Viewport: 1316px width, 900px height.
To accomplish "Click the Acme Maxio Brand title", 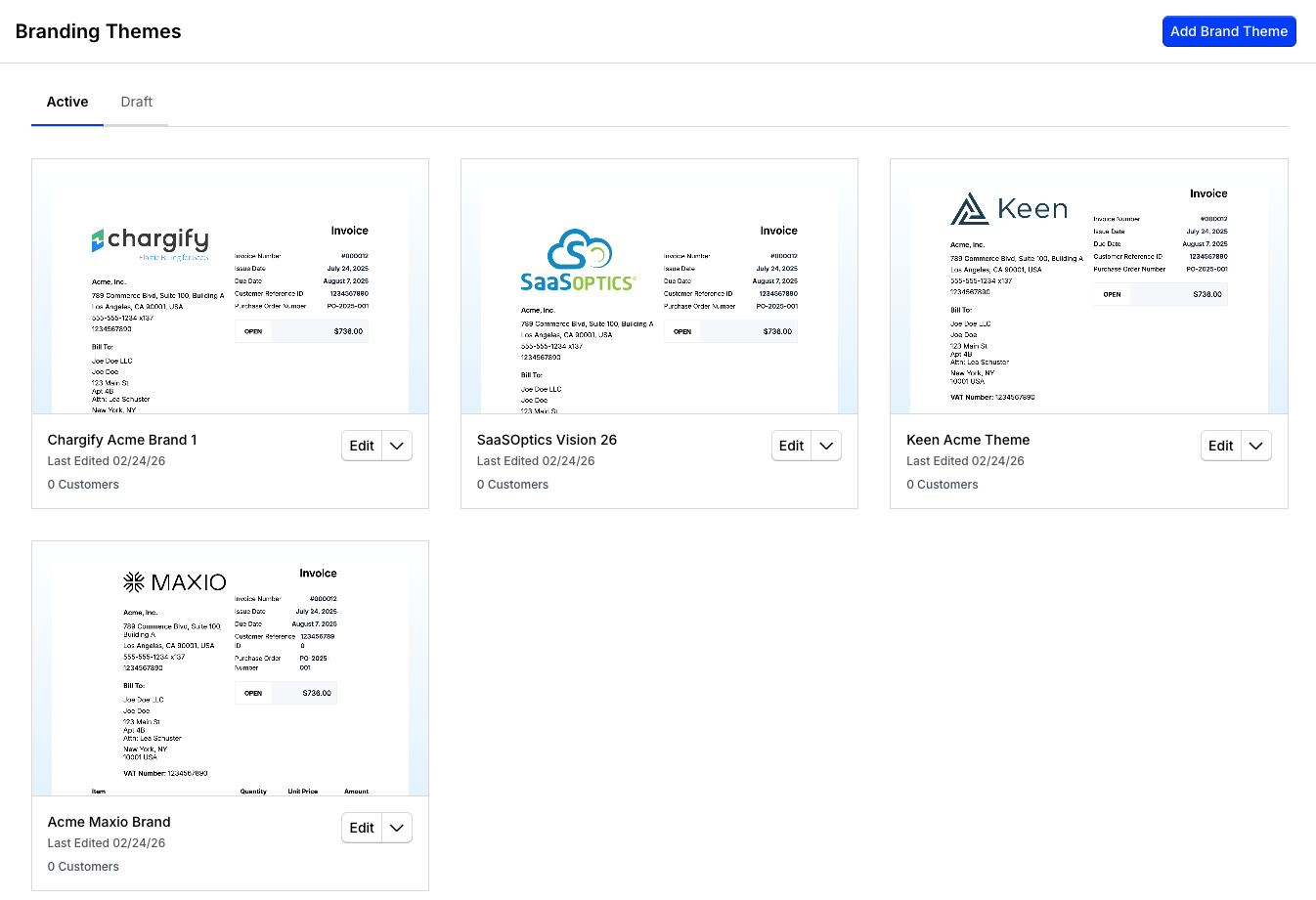I will click(x=109, y=822).
